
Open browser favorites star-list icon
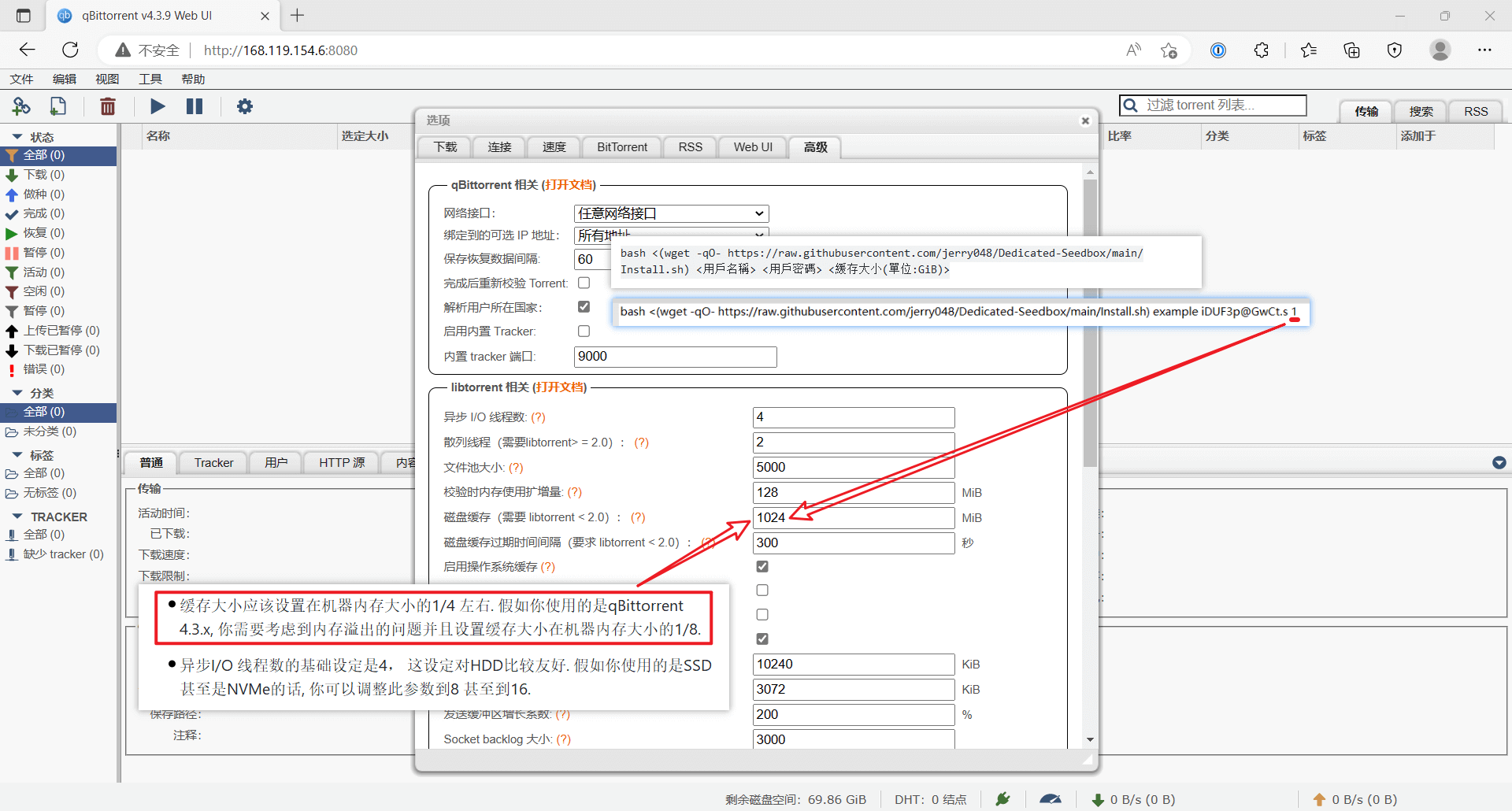1309,50
